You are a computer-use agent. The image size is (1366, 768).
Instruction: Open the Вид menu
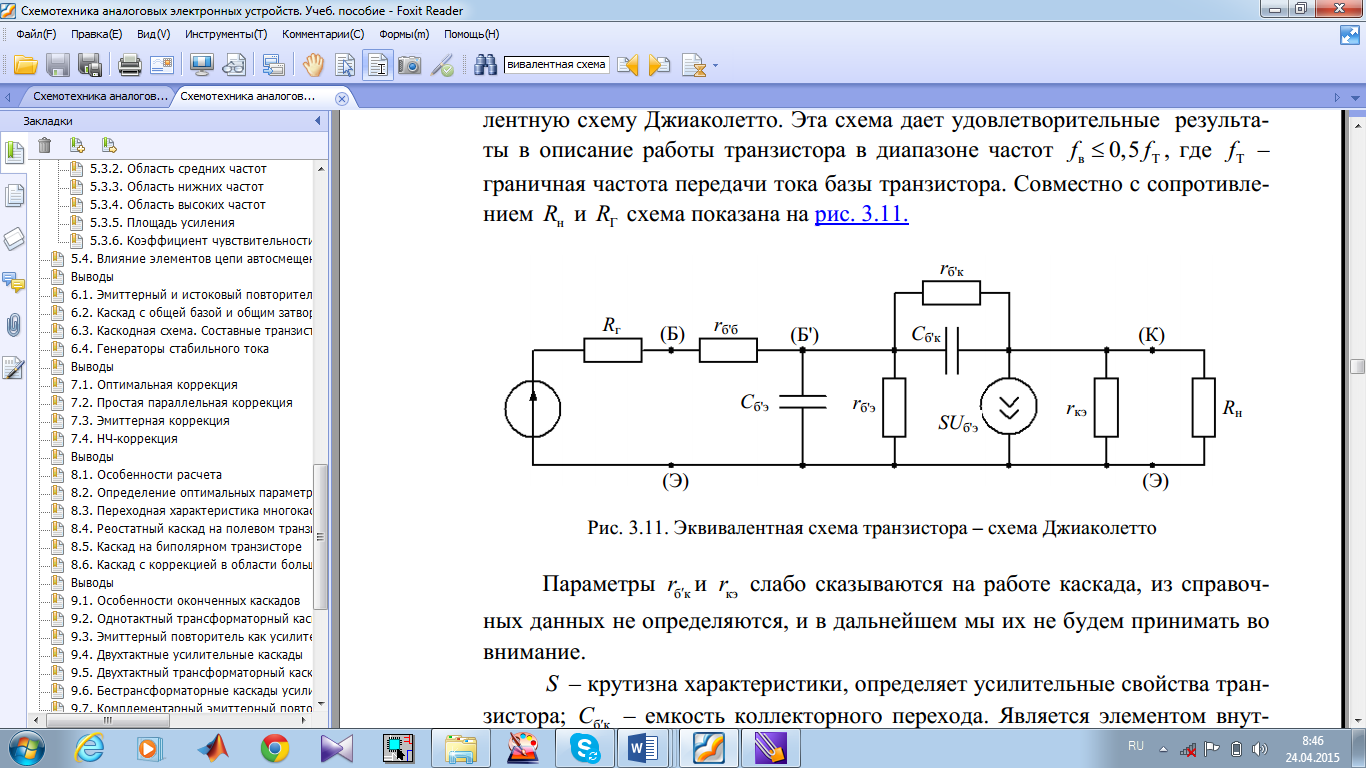coord(153,34)
